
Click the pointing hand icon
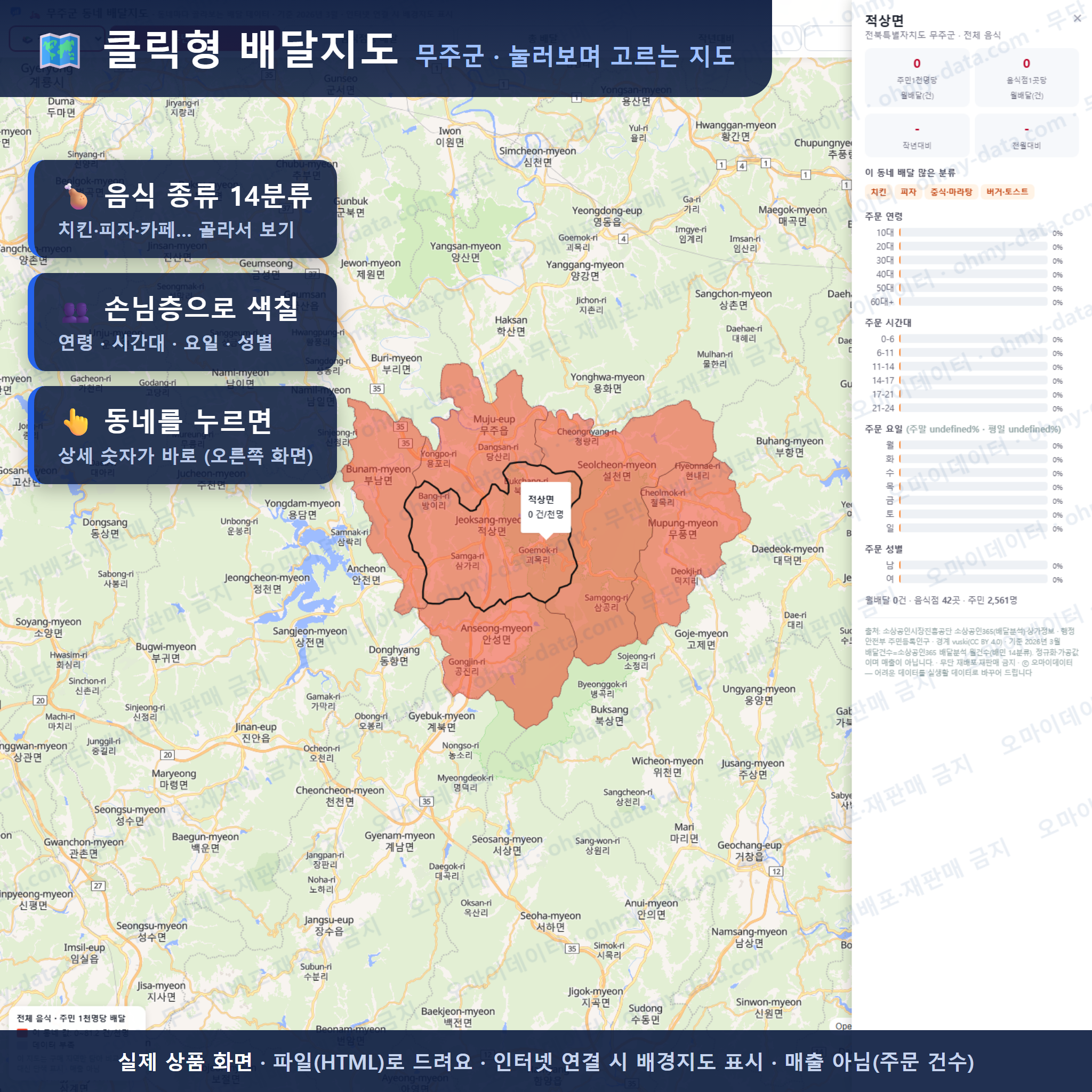pos(76,422)
